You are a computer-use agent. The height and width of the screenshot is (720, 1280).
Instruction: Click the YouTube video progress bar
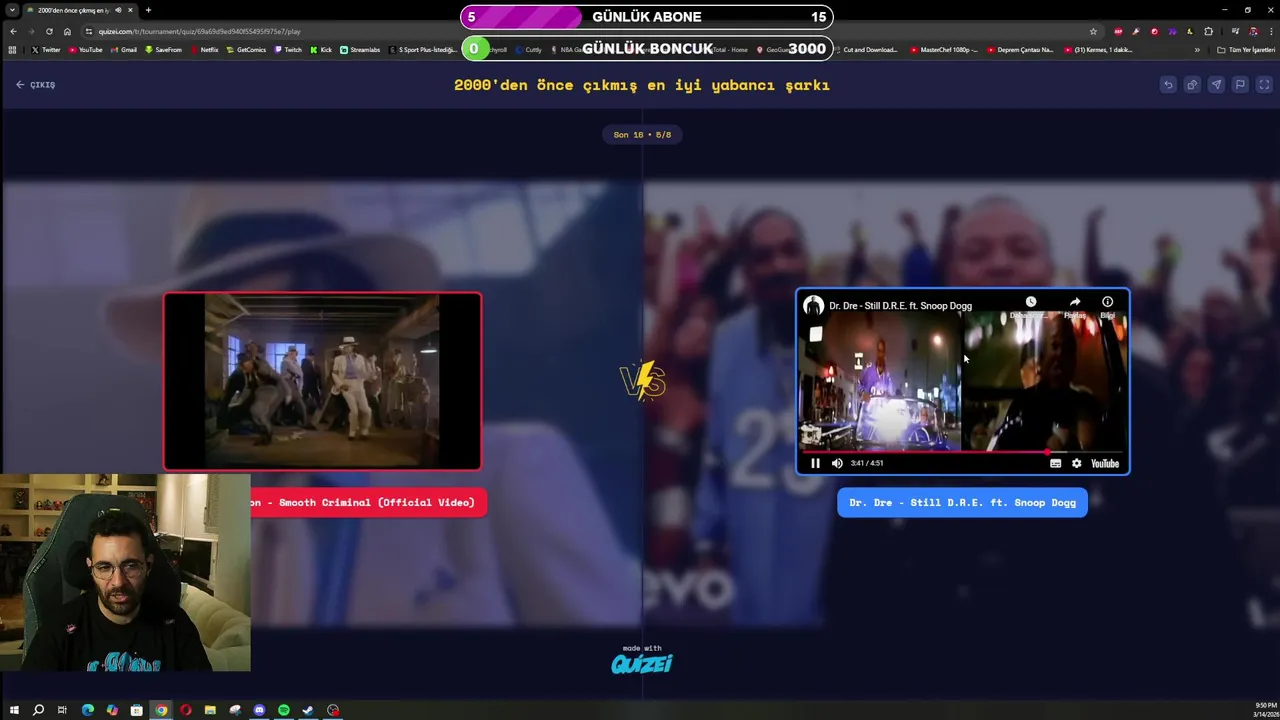(x=962, y=452)
